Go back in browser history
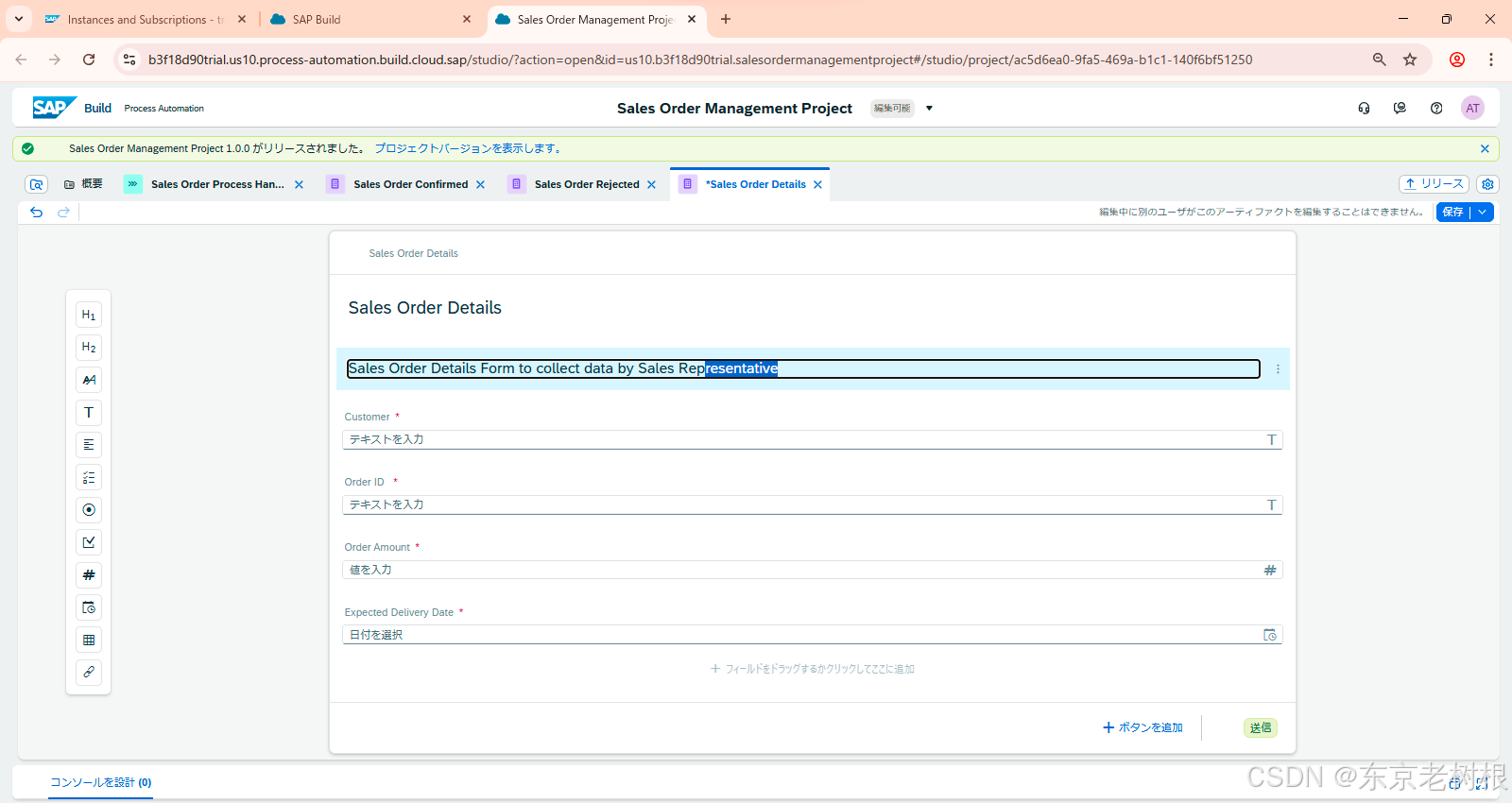 21,60
